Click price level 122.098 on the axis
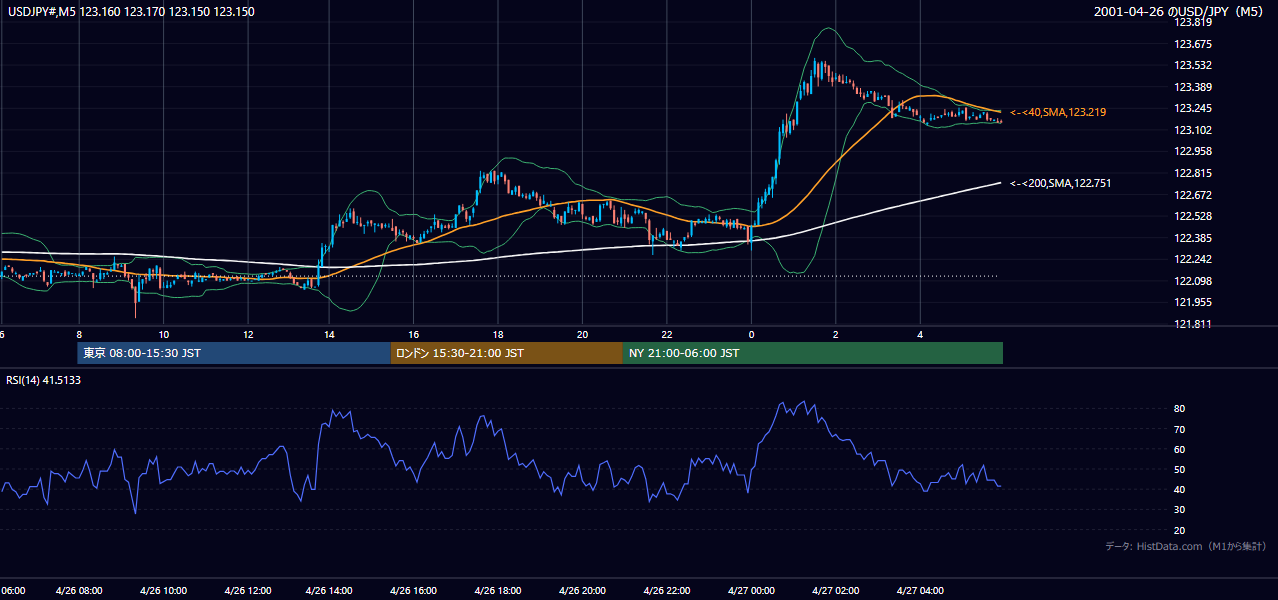1278x600 pixels. click(1193, 281)
